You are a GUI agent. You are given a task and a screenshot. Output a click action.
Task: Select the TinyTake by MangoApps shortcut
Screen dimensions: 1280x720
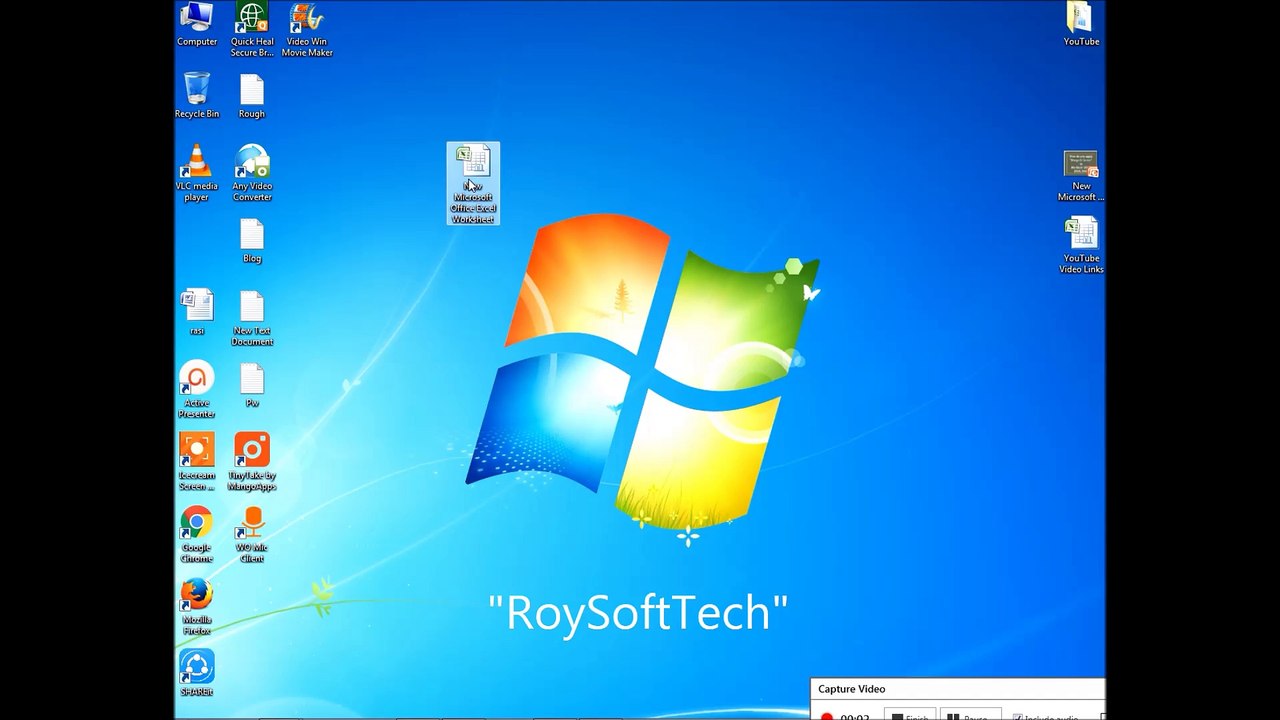pyautogui.click(x=252, y=462)
